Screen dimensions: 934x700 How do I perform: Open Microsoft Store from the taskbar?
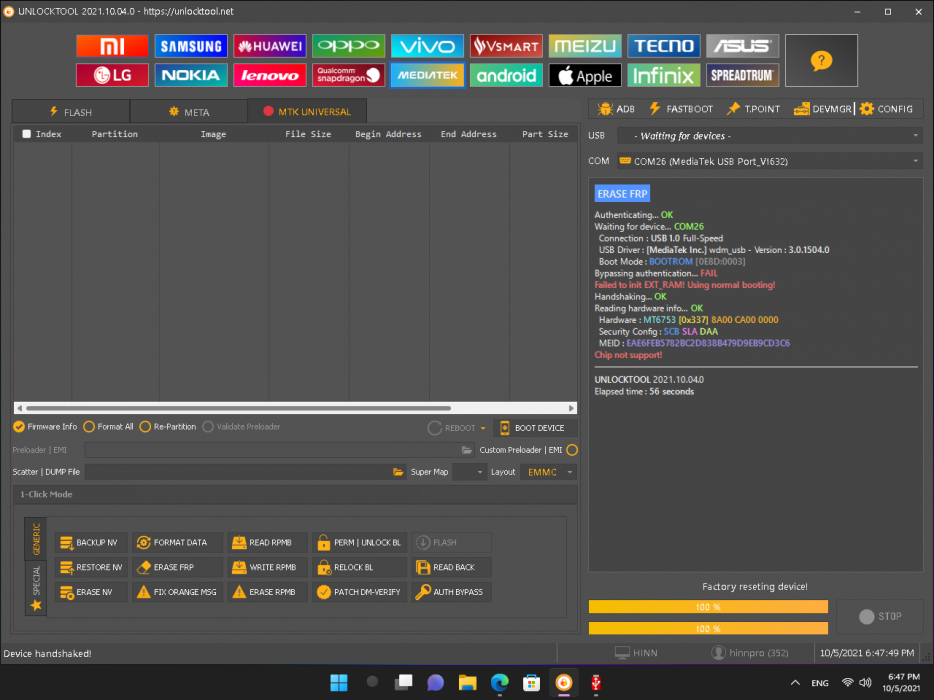click(531, 682)
